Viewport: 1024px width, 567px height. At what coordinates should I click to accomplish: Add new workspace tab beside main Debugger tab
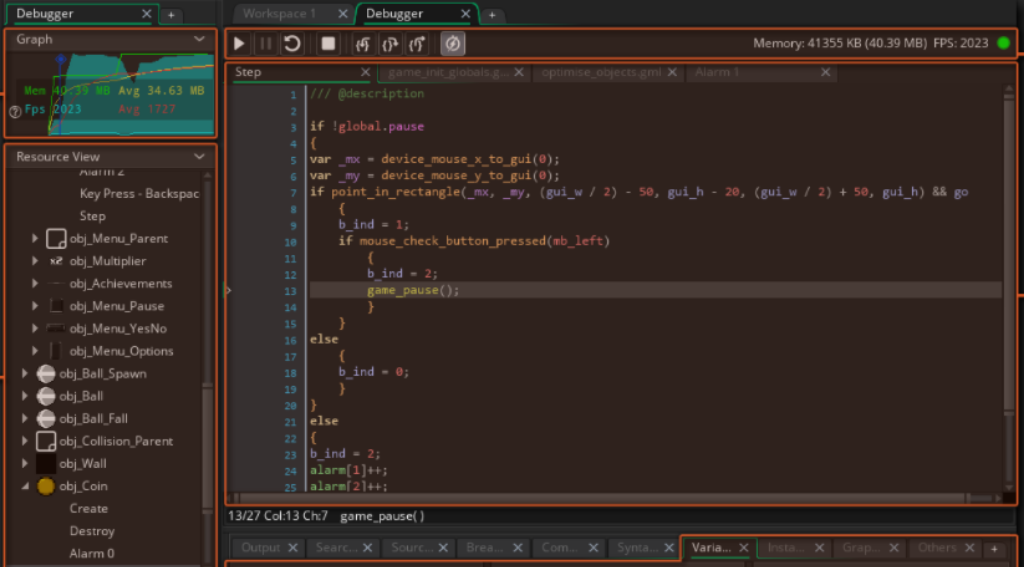pyautogui.click(x=492, y=14)
